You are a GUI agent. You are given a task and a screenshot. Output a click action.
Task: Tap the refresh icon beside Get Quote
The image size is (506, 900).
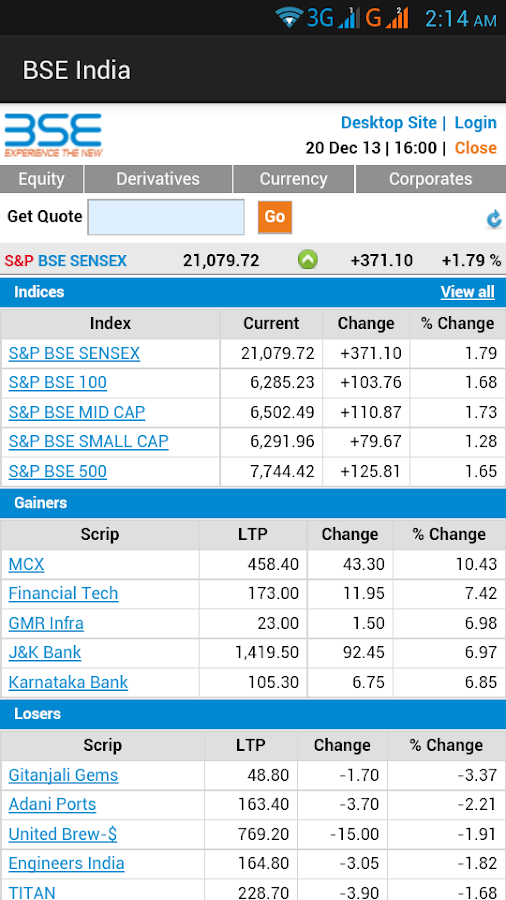pos(494,219)
